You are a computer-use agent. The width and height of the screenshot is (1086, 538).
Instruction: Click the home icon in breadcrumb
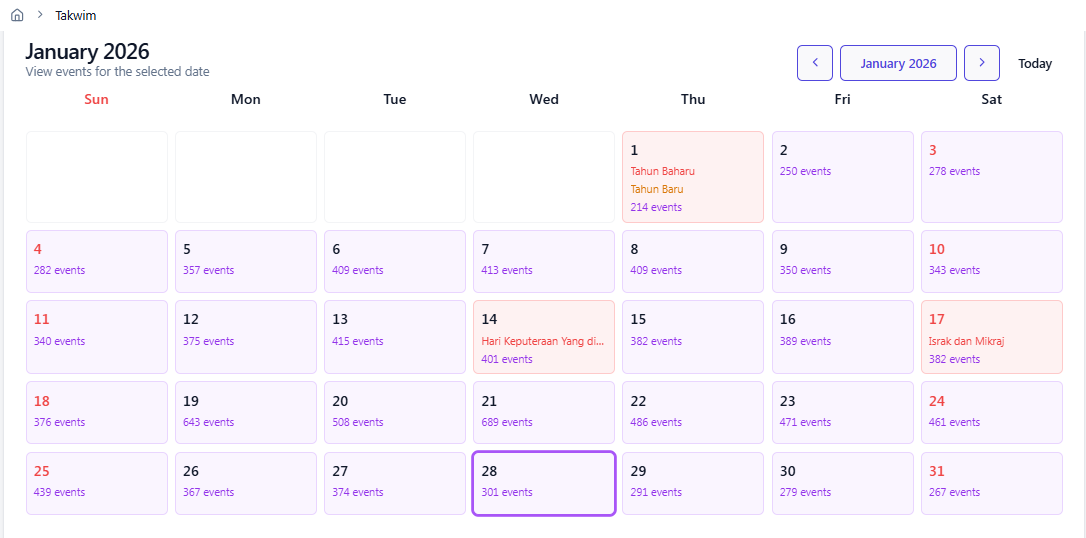pos(17,15)
